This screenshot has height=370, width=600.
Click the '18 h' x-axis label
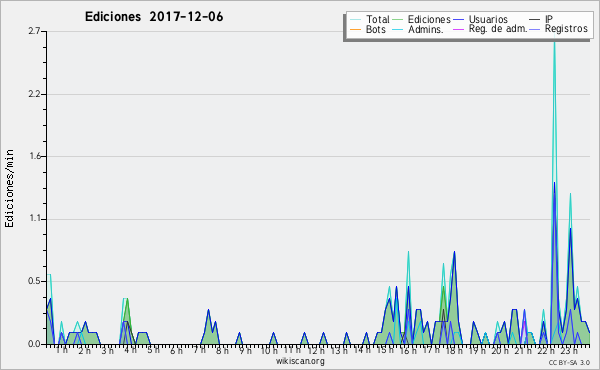click(x=454, y=350)
